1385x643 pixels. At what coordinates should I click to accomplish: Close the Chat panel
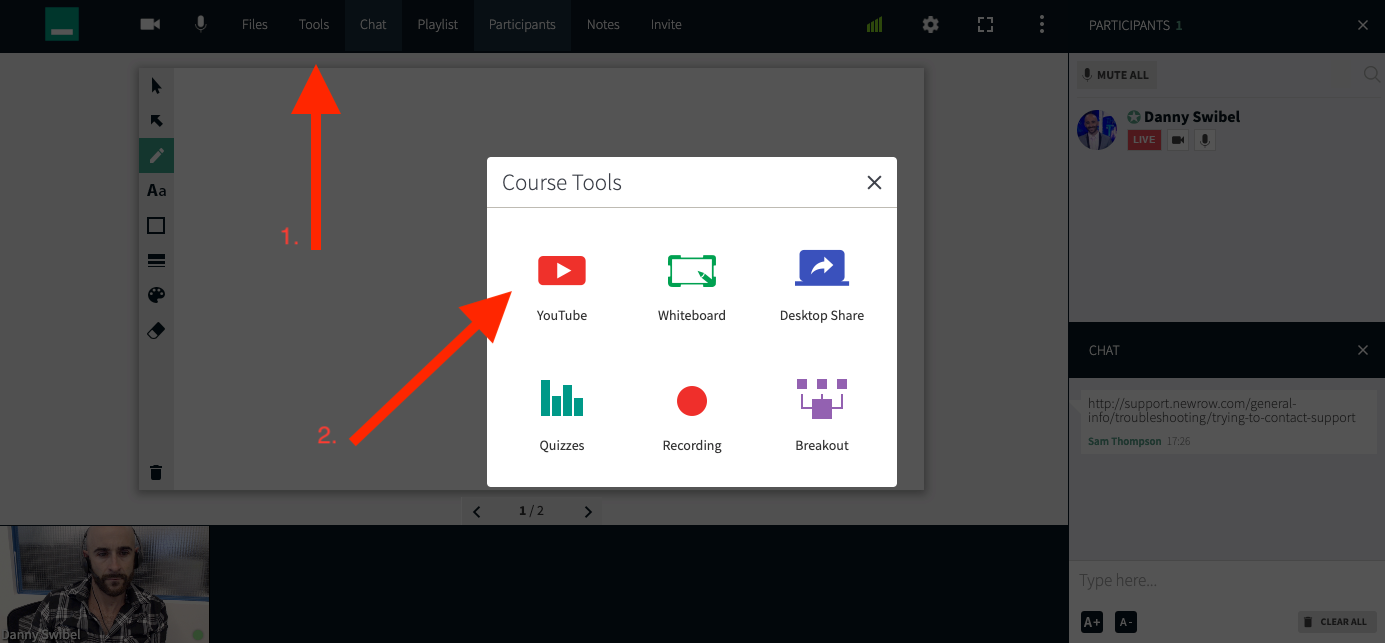click(x=1363, y=350)
